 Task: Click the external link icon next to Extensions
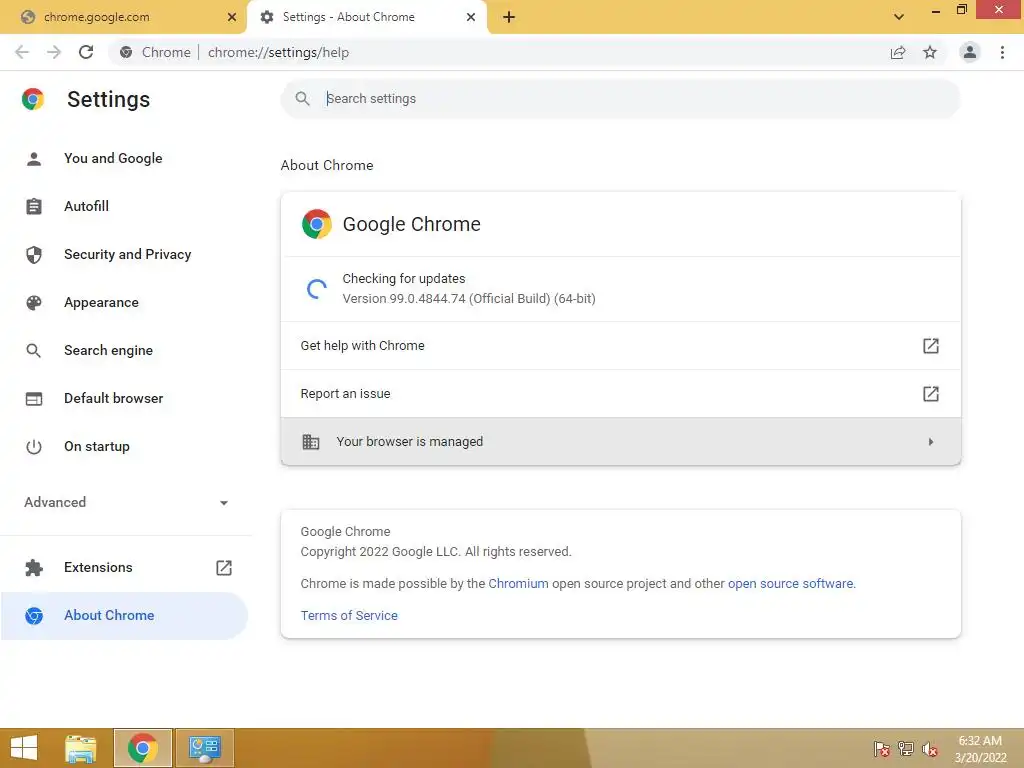[224, 568]
